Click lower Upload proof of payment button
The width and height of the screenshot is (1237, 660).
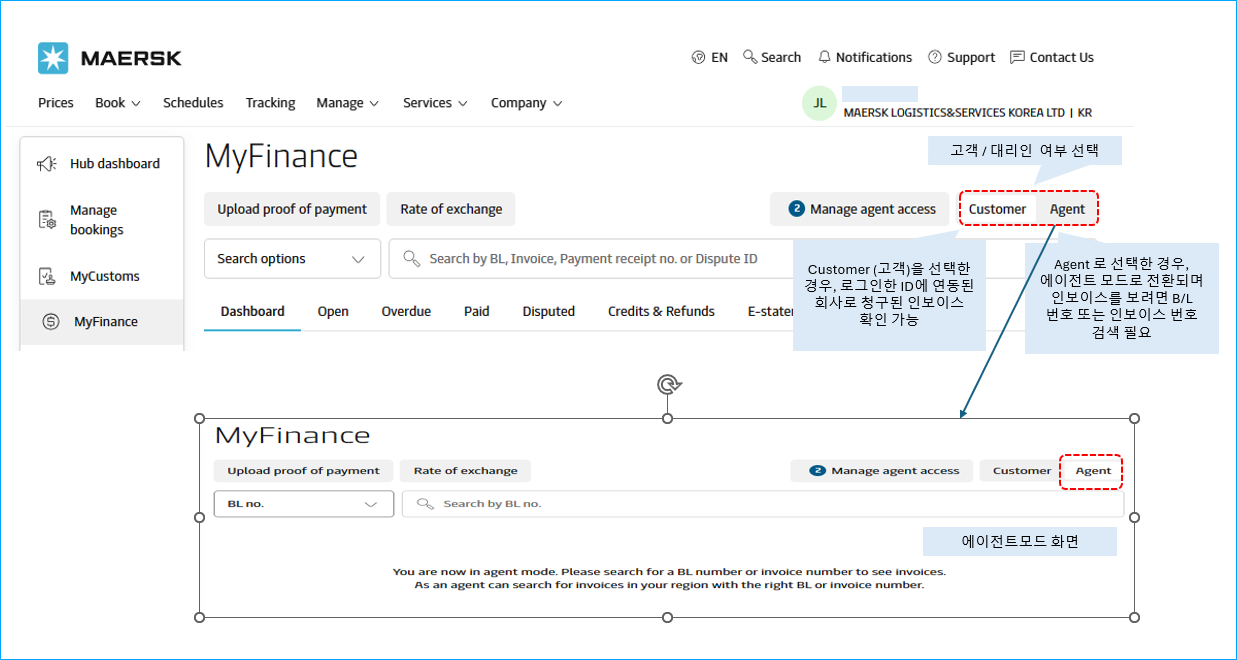point(303,471)
